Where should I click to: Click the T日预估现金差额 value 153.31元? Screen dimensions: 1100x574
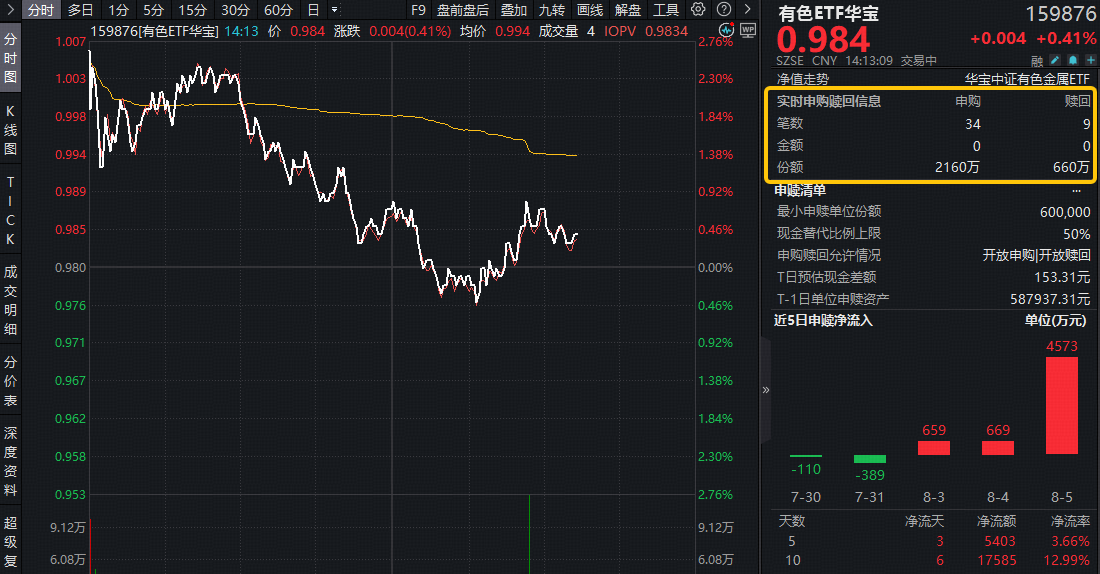pos(1062,277)
